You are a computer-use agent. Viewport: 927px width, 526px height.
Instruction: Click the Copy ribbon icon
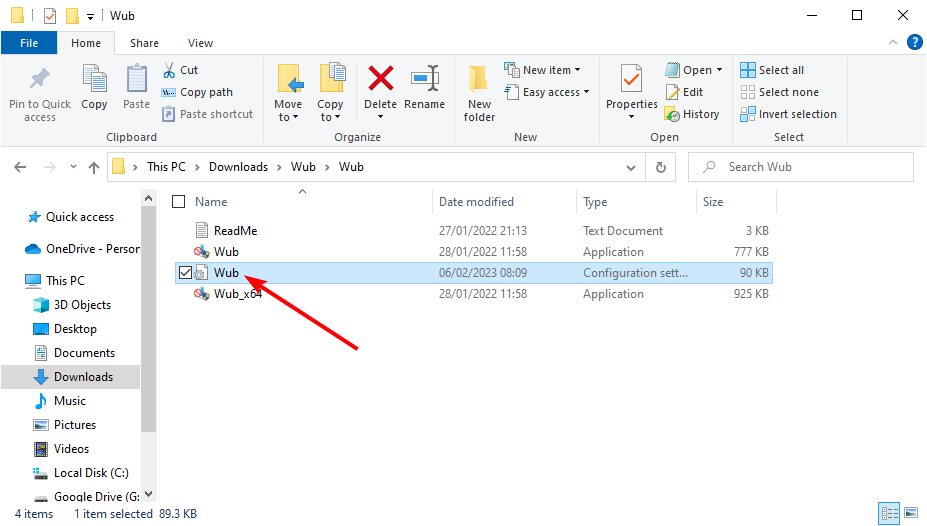[x=94, y=79]
